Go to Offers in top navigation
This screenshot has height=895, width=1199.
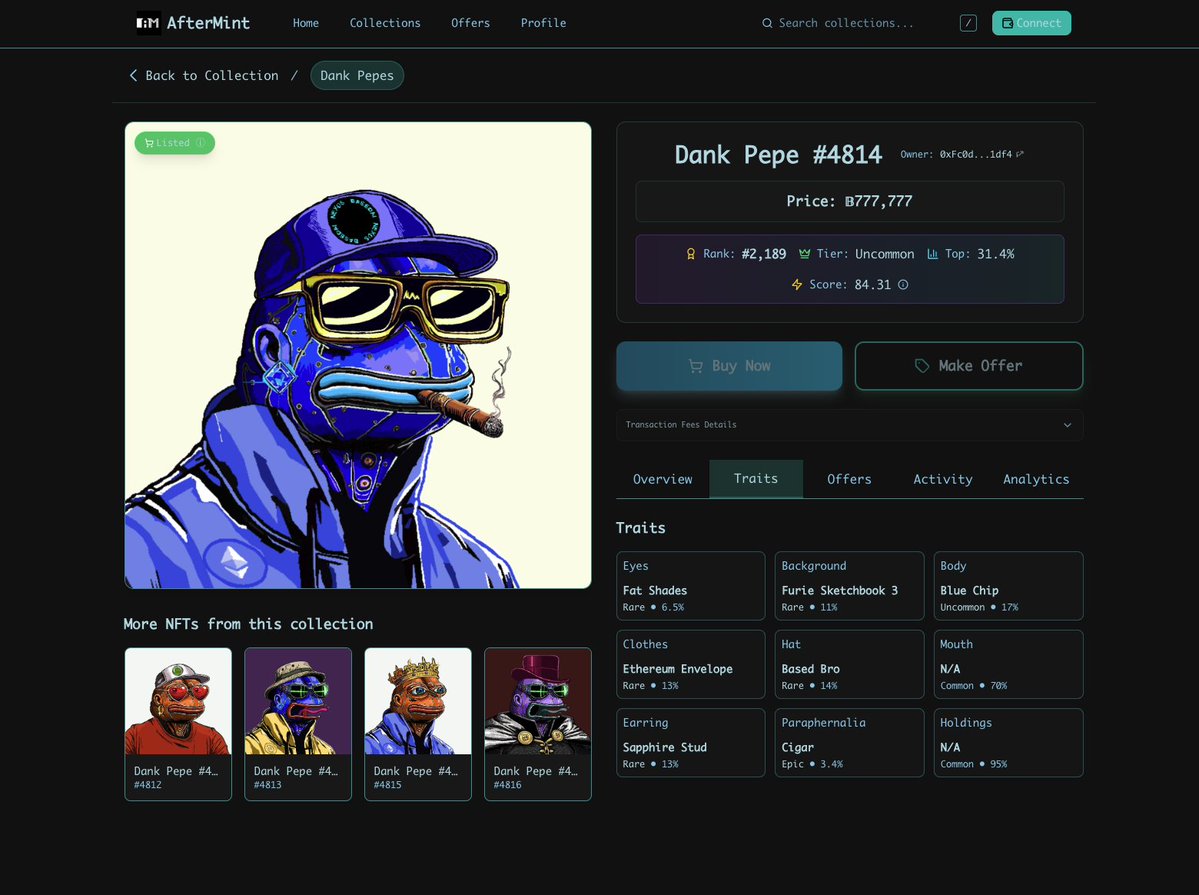(470, 23)
